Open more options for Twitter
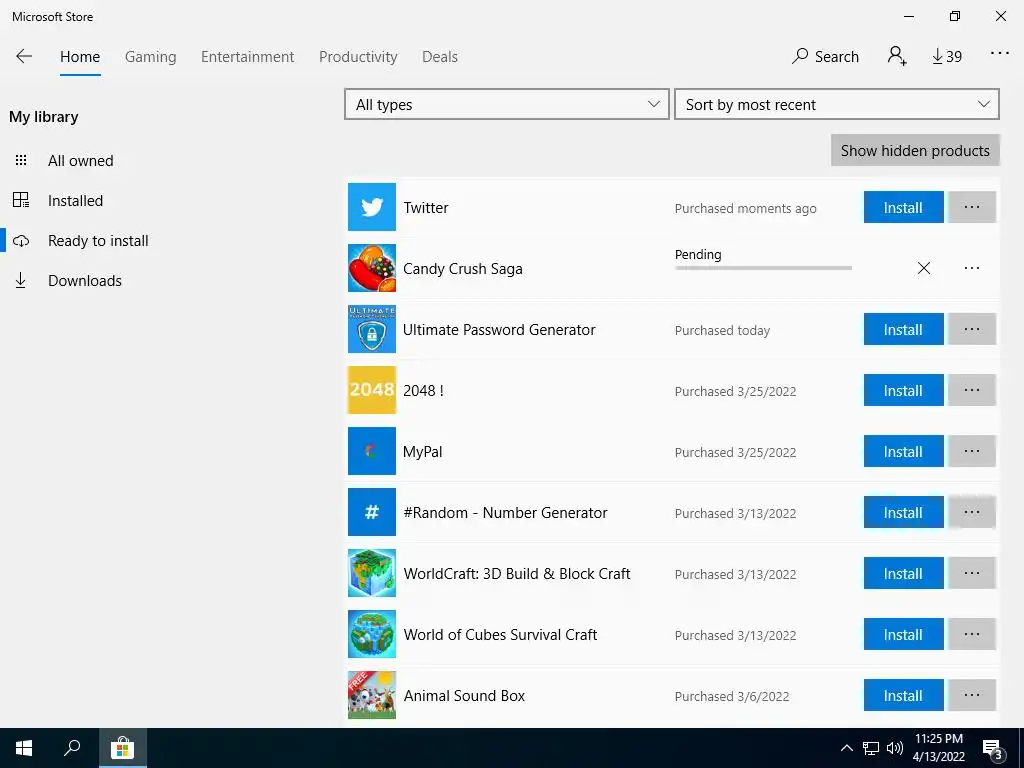The width and height of the screenshot is (1024, 768). pos(972,207)
